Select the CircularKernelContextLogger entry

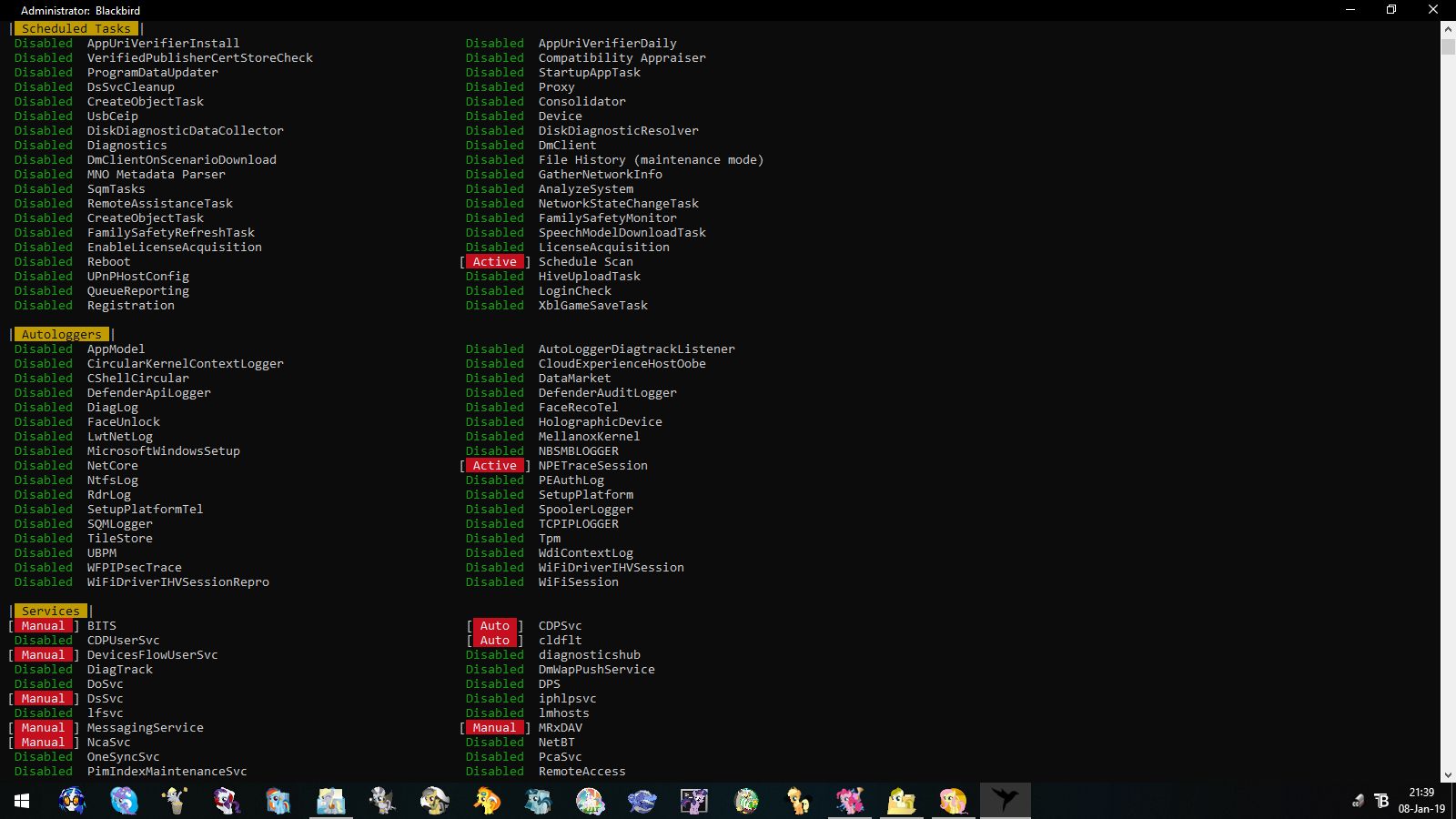click(186, 363)
